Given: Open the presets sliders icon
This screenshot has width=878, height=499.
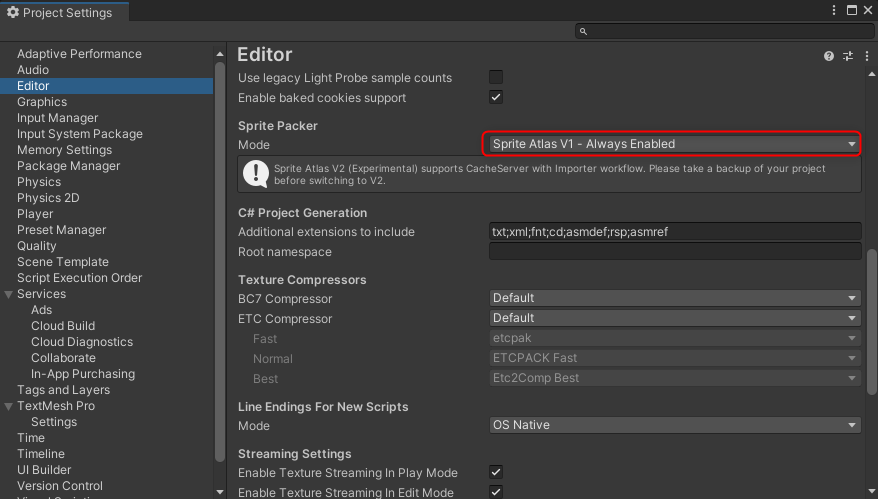Looking at the screenshot, I should point(848,56).
